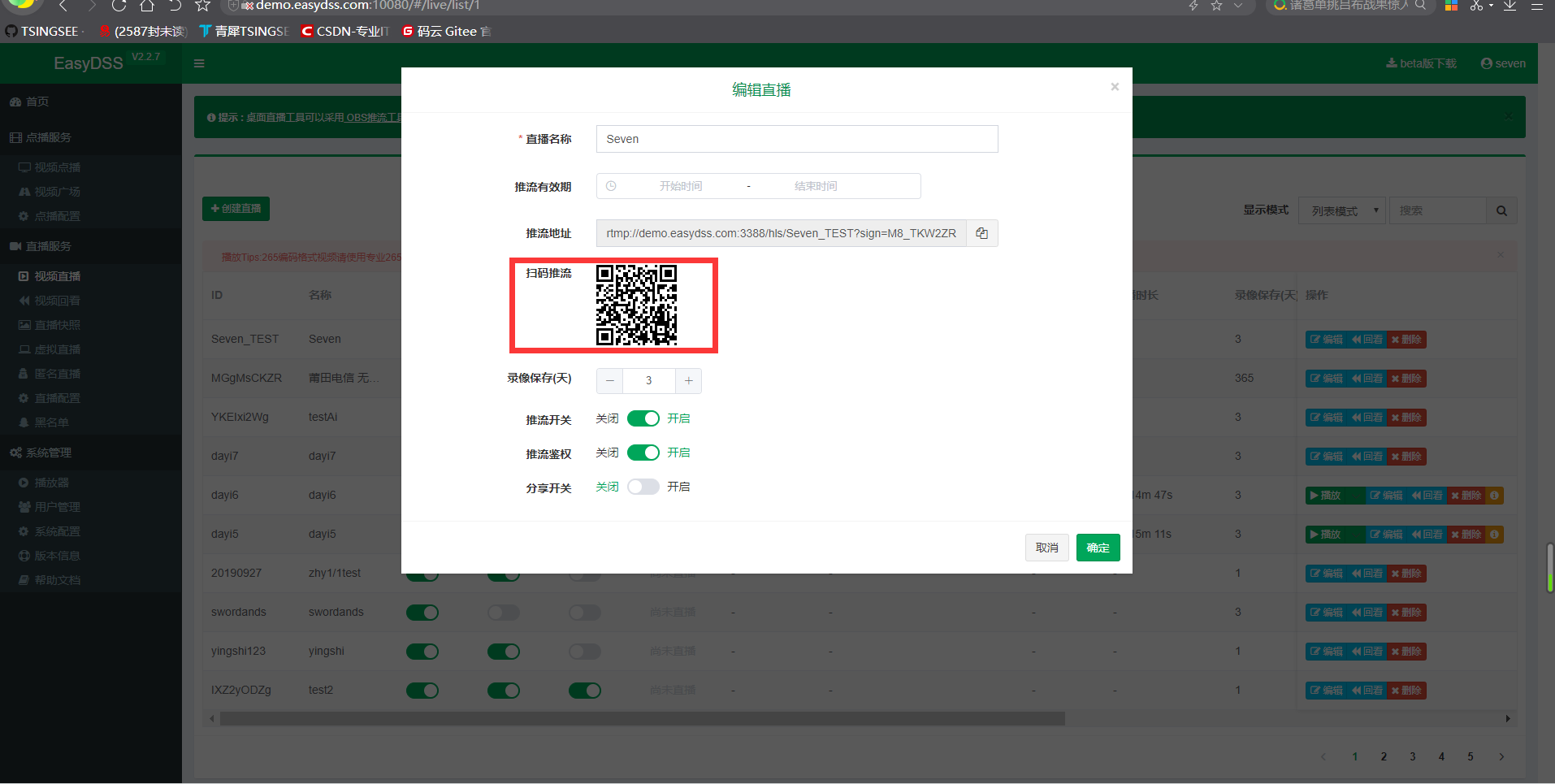This screenshot has width=1555, height=784.
Task: Click beta版下载 download link
Action: coord(1421,63)
